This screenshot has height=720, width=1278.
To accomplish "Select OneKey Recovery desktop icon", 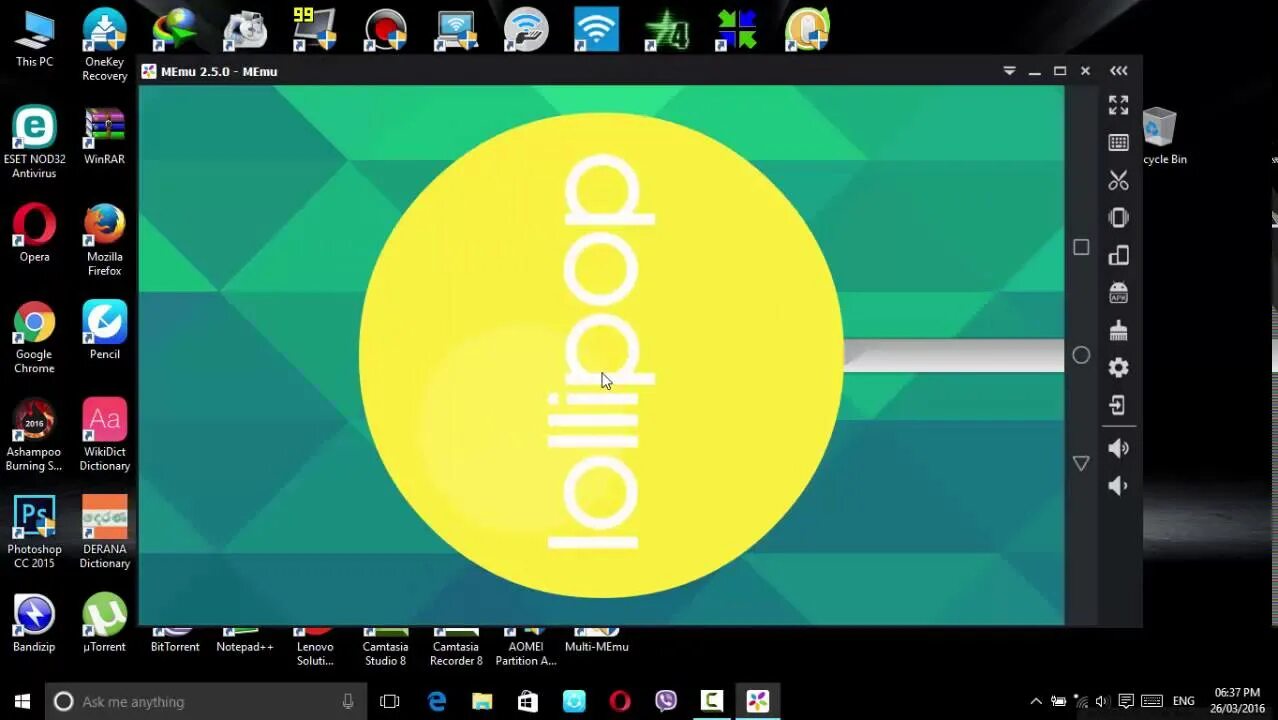I will pos(105,45).
